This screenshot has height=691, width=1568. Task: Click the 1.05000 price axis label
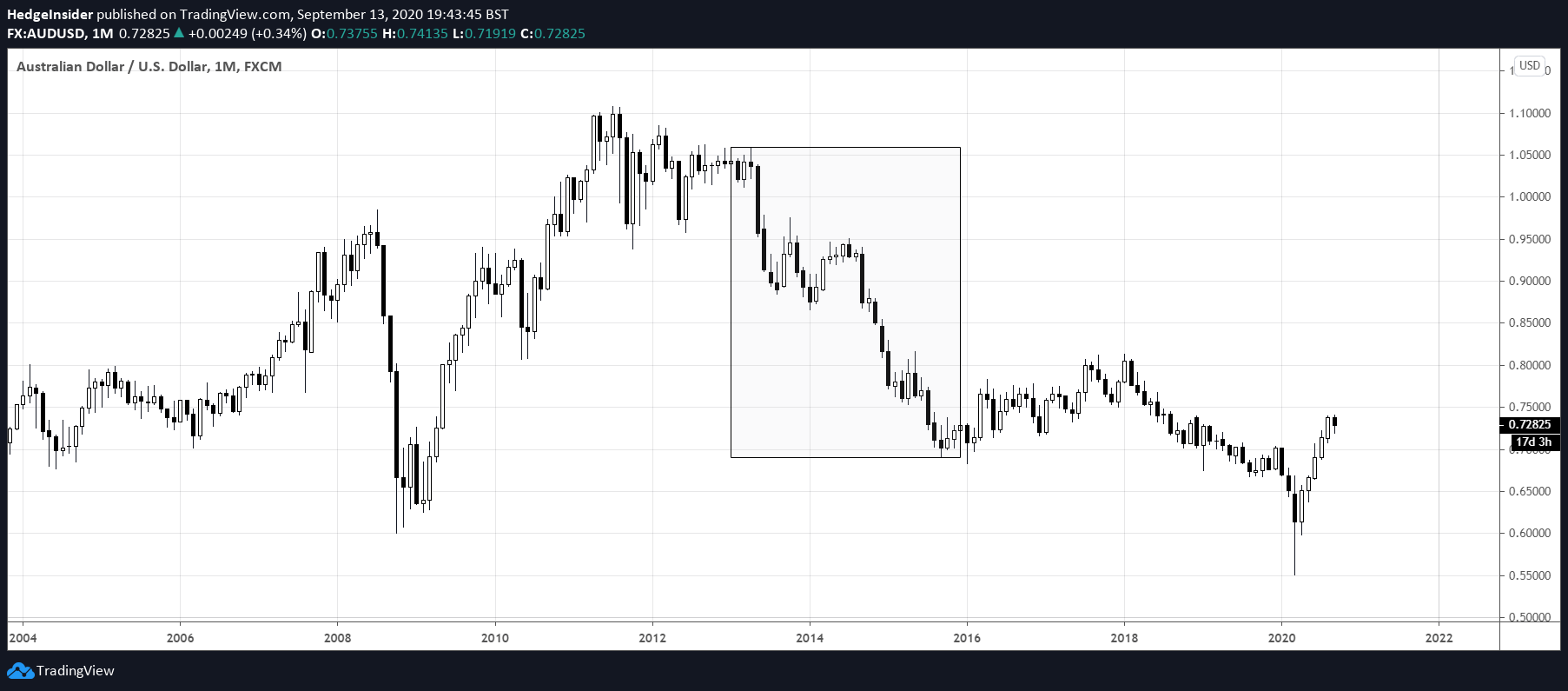(x=1529, y=155)
